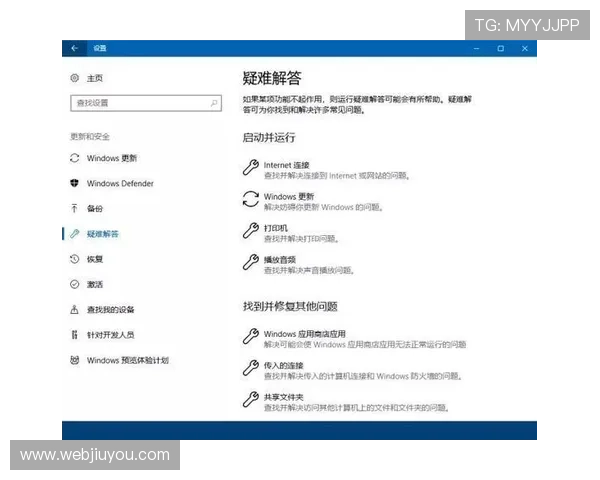Click the 针对开发人员 icon
The height and width of the screenshot is (480, 600).
point(75,335)
